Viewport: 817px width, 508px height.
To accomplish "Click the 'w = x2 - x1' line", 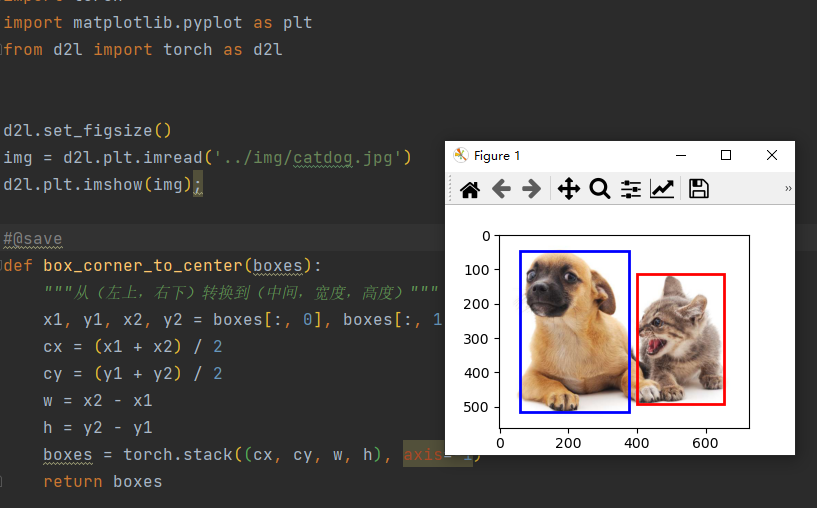I will coord(98,401).
